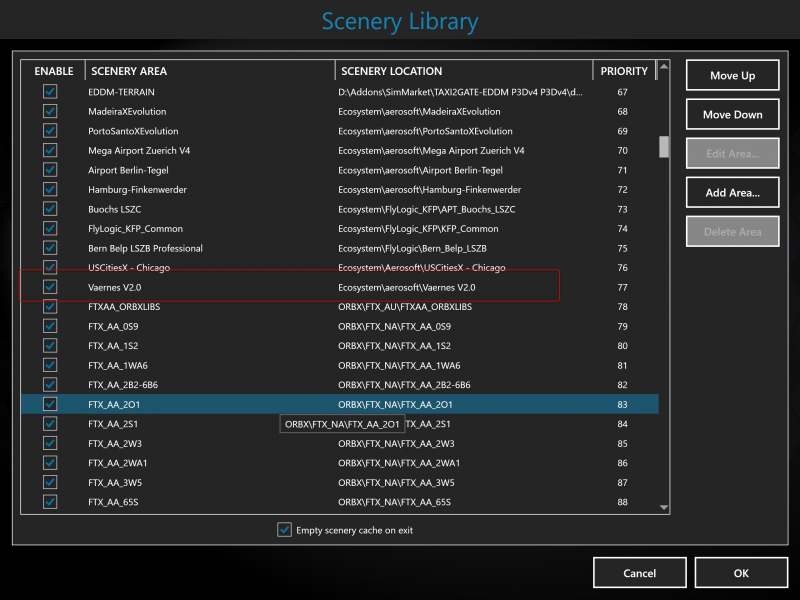Click the scroll up arrow of list

click(x=664, y=66)
